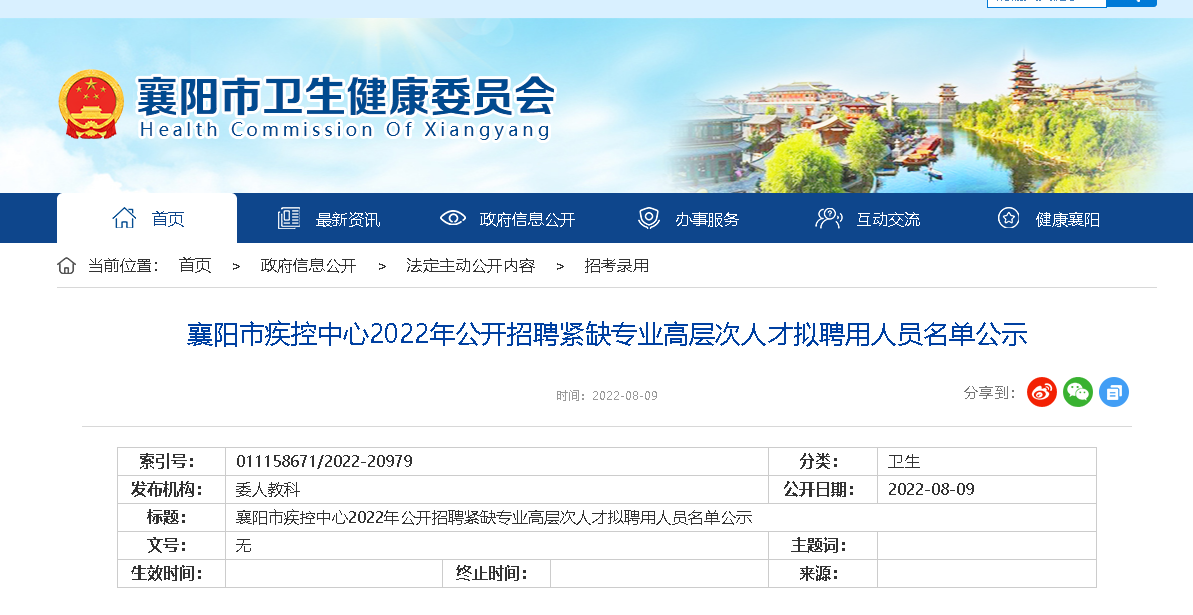Click the people icon beside 互动交流
This screenshot has width=1193, height=615.
(x=828, y=218)
